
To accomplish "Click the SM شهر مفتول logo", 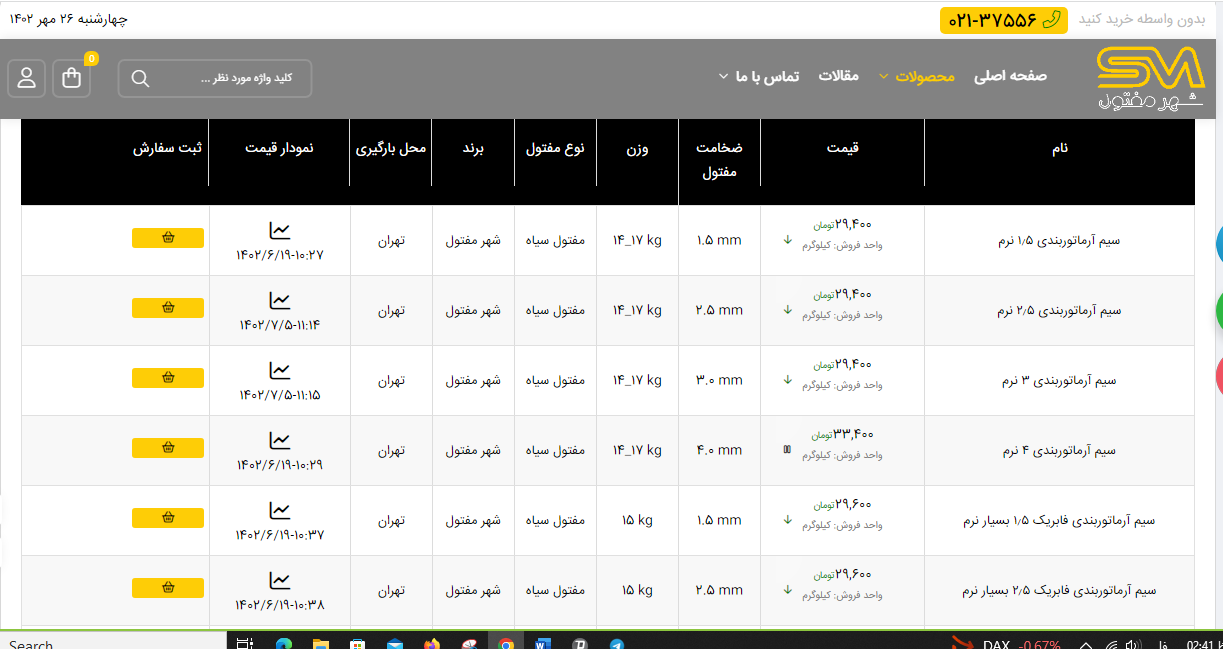I will [1150, 79].
